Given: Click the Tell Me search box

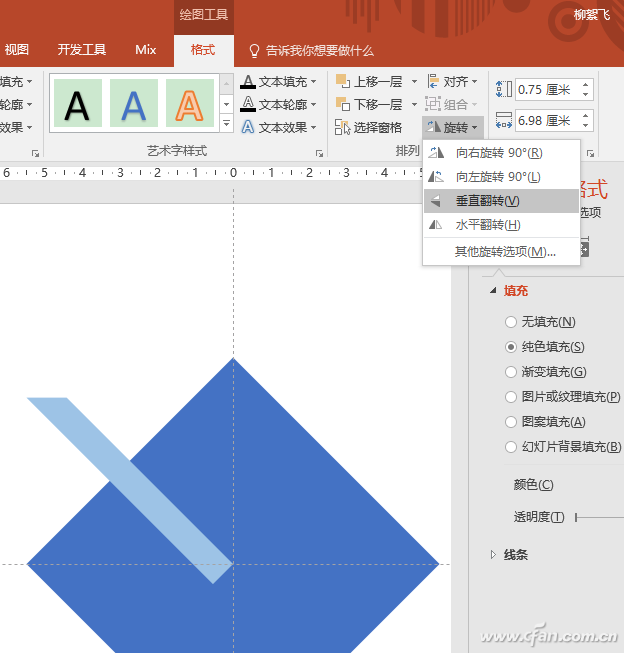Looking at the screenshot, I should (319, 50).
